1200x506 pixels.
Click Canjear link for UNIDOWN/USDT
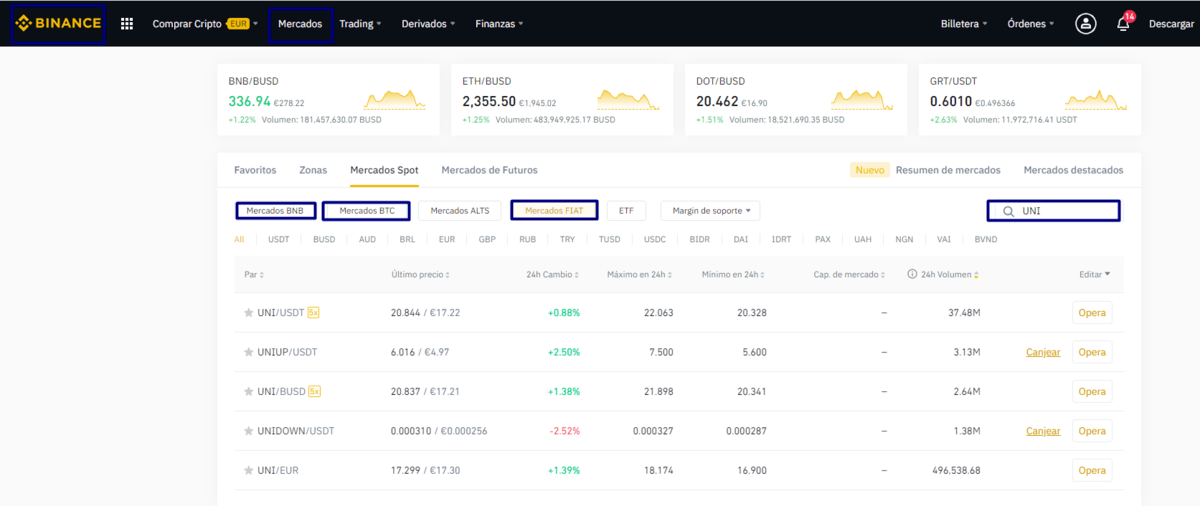tap(1043, 431)
